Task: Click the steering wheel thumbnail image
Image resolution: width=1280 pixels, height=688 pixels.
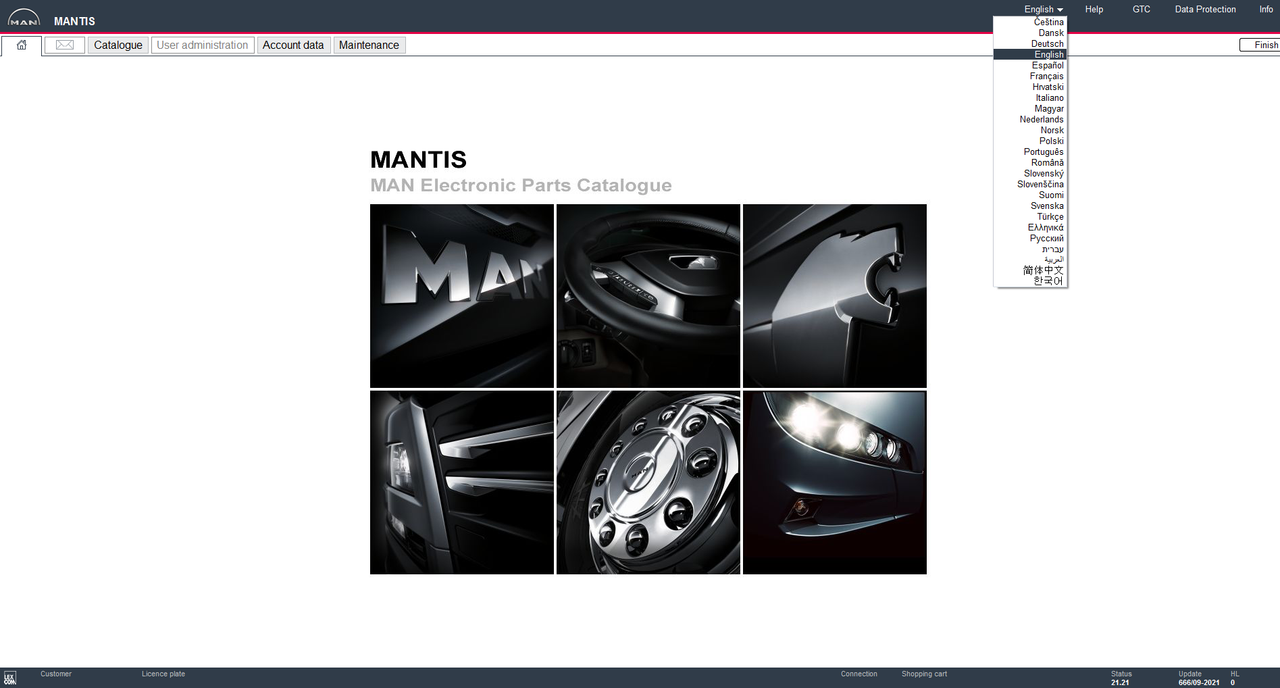Action: [x=648, y=296]
